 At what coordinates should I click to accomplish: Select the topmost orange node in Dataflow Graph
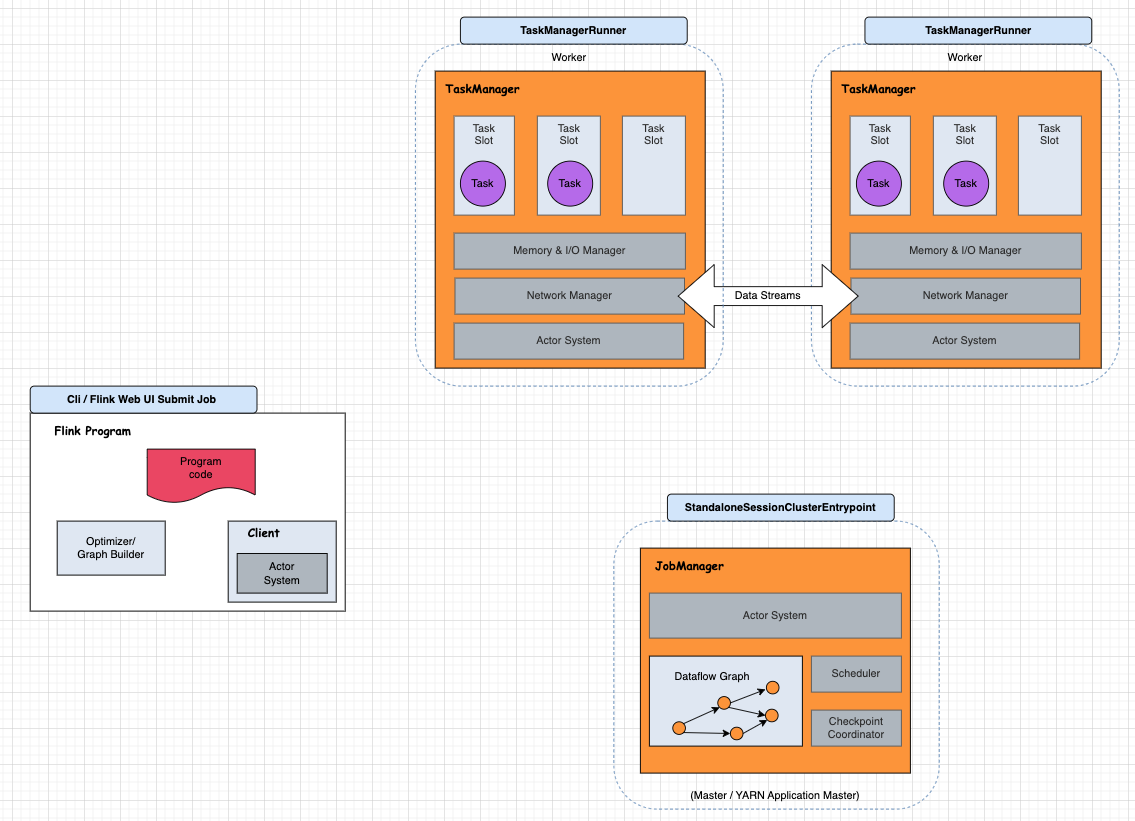click(x=773, y=688)
